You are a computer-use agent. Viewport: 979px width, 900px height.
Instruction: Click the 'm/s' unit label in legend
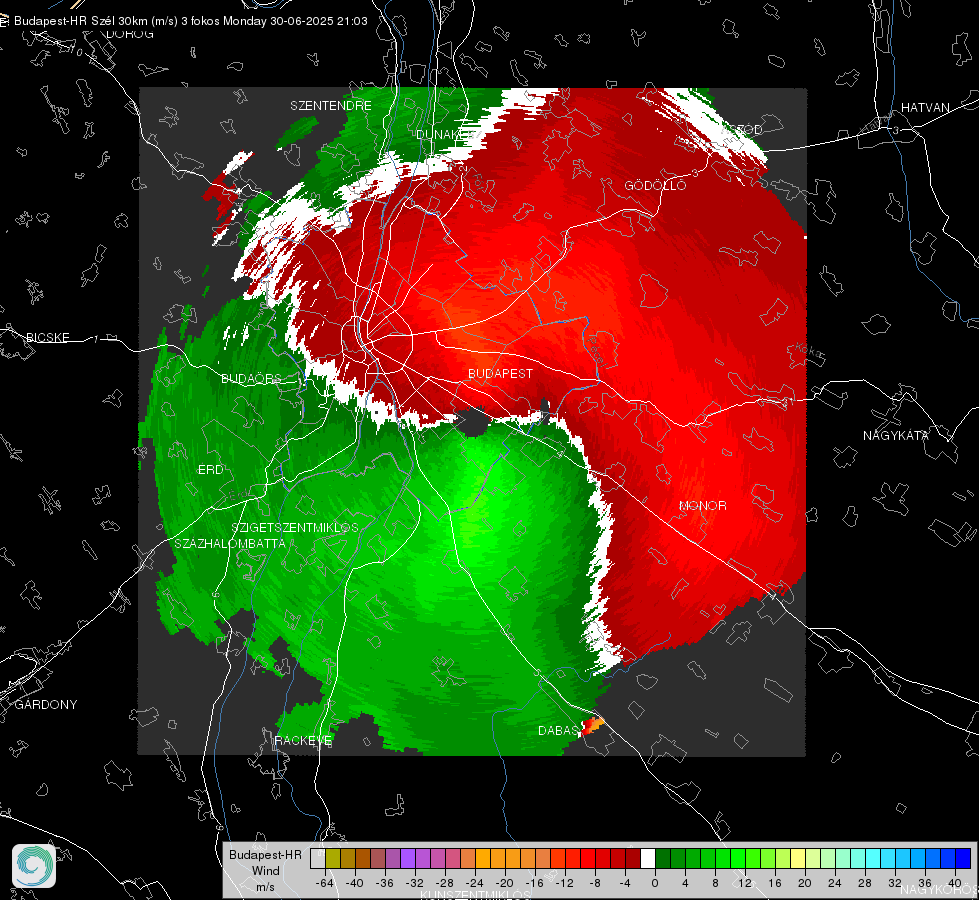pos(265,886)
